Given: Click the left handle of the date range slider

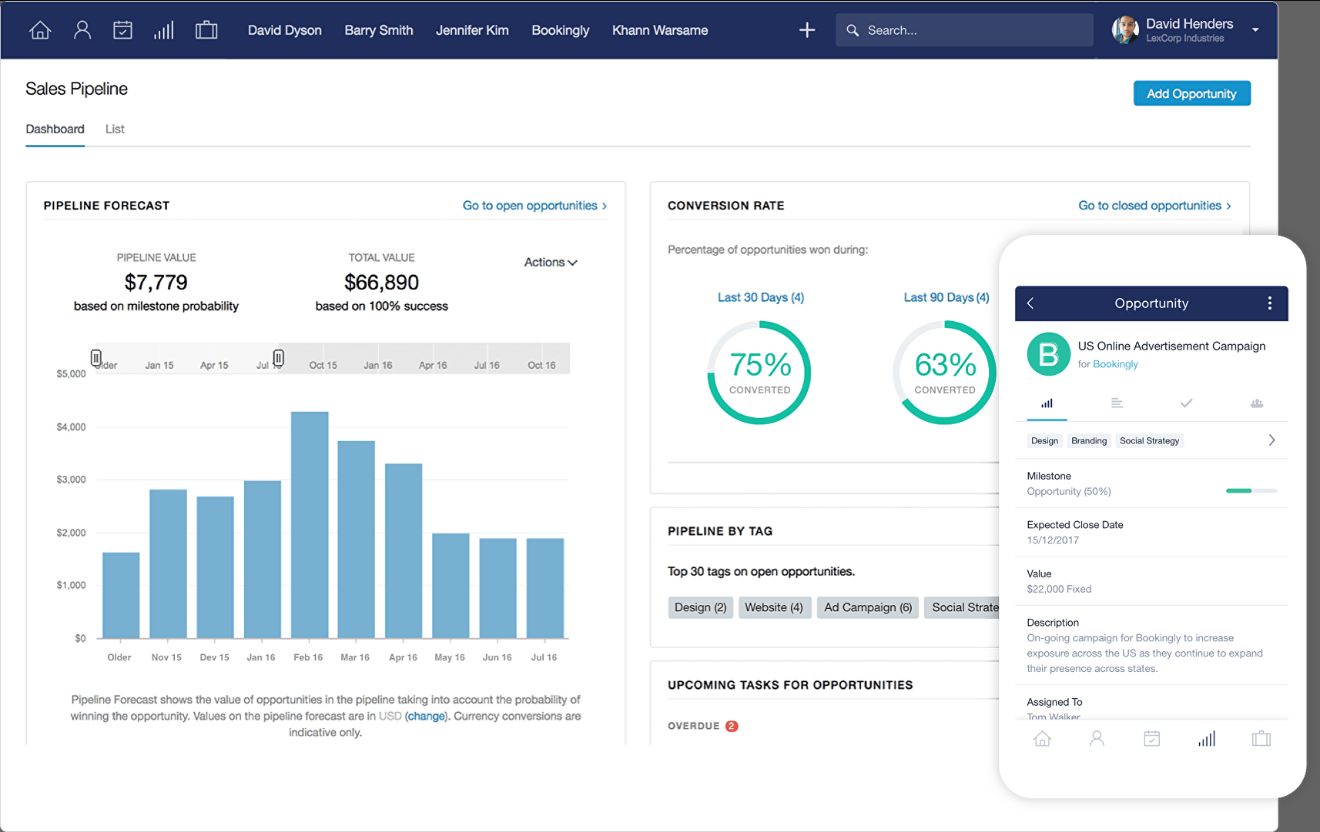Looking at the screenshot, I should tap(96, 357).
